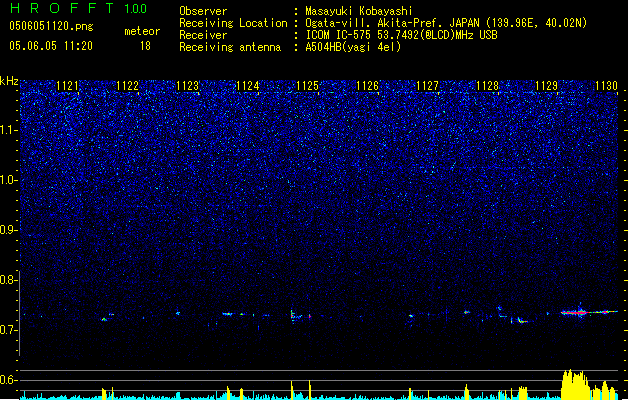Click the large yellow amplitude peak at right
This screenshot has height=400, width=629.
coord(574,384)
